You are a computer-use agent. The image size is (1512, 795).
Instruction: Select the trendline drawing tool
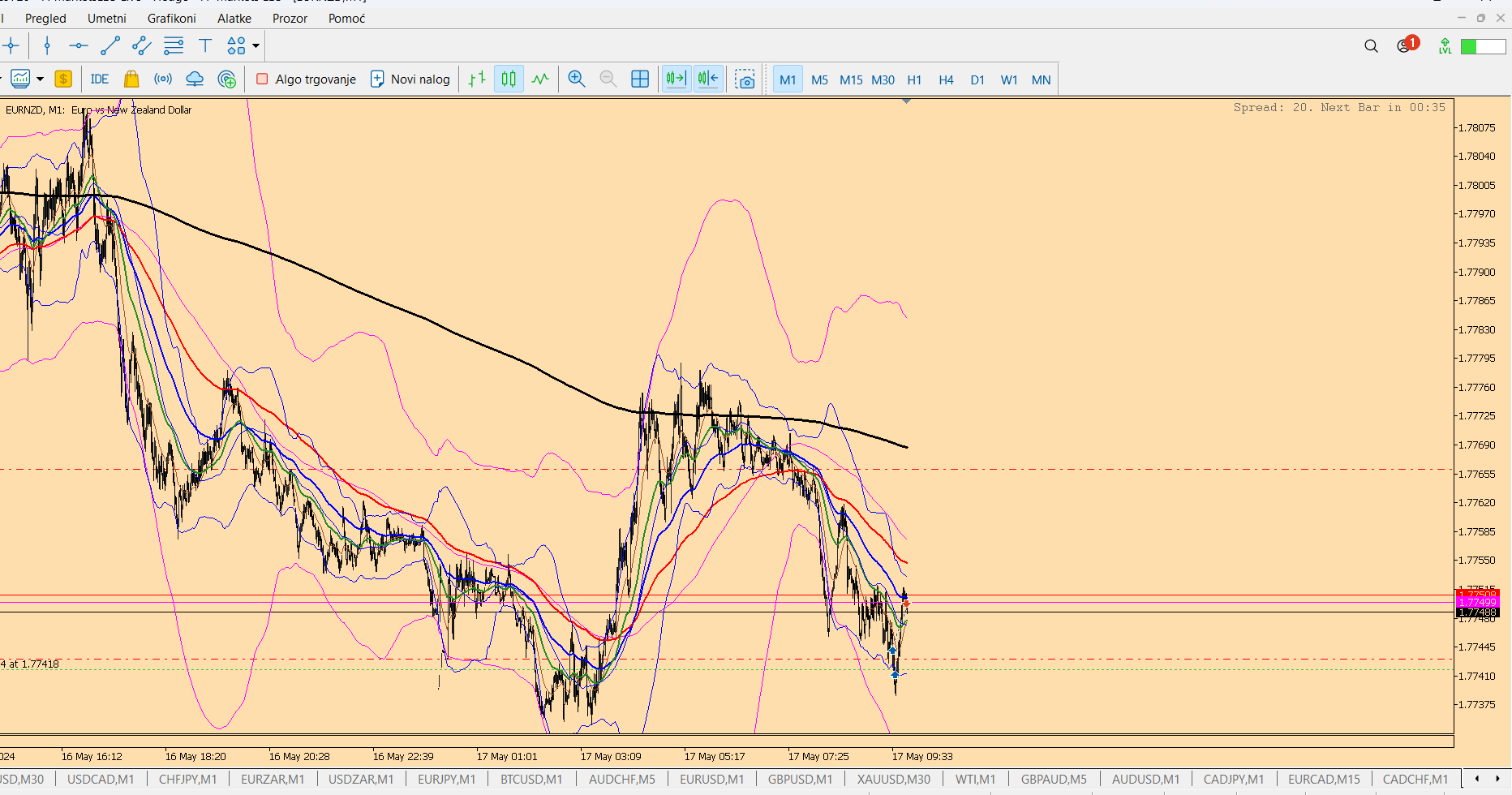click(110, 46)
